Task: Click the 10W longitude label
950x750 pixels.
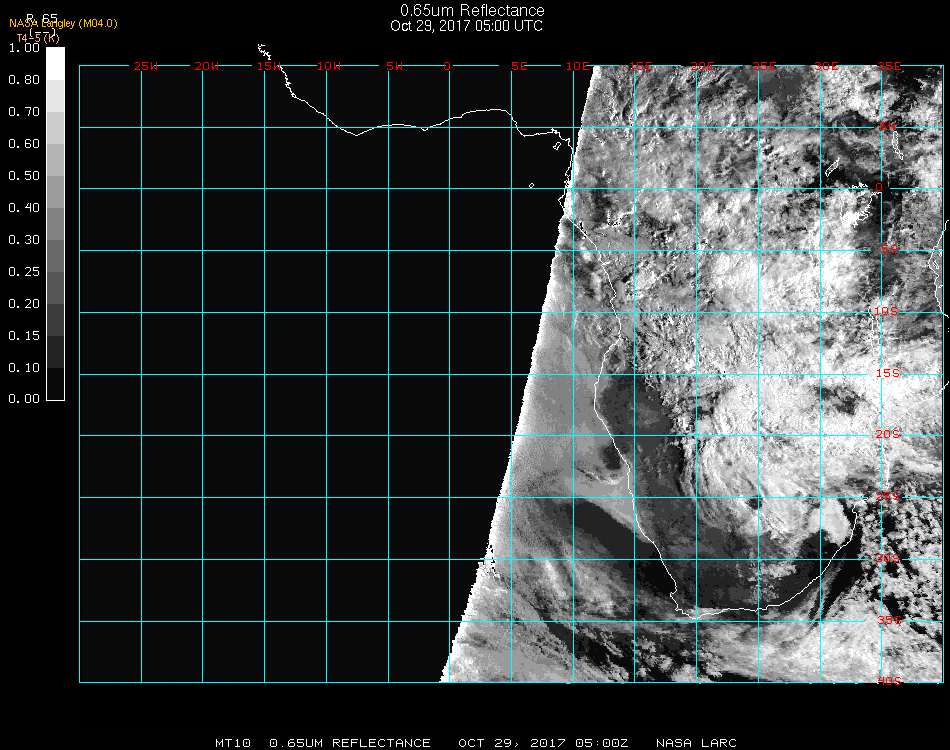Action: (329, 66)
